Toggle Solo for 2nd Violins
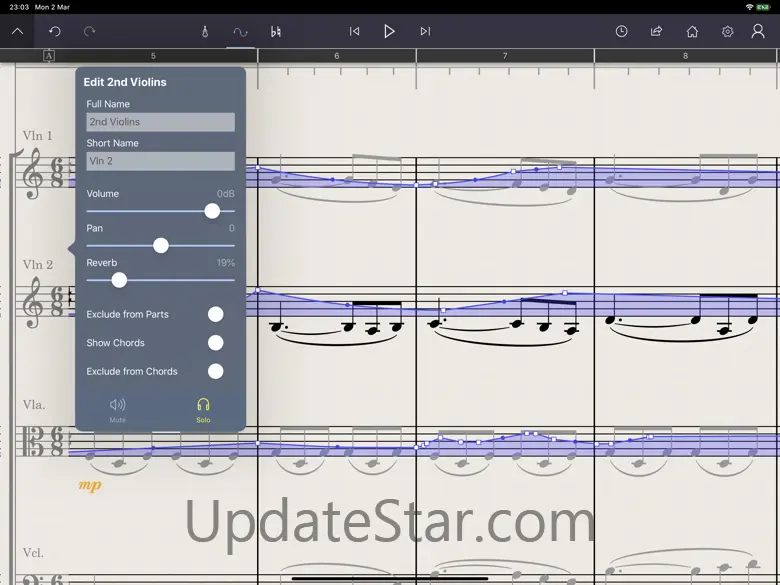This screenshot has width=780, height=585. click(x=203, y=410)
